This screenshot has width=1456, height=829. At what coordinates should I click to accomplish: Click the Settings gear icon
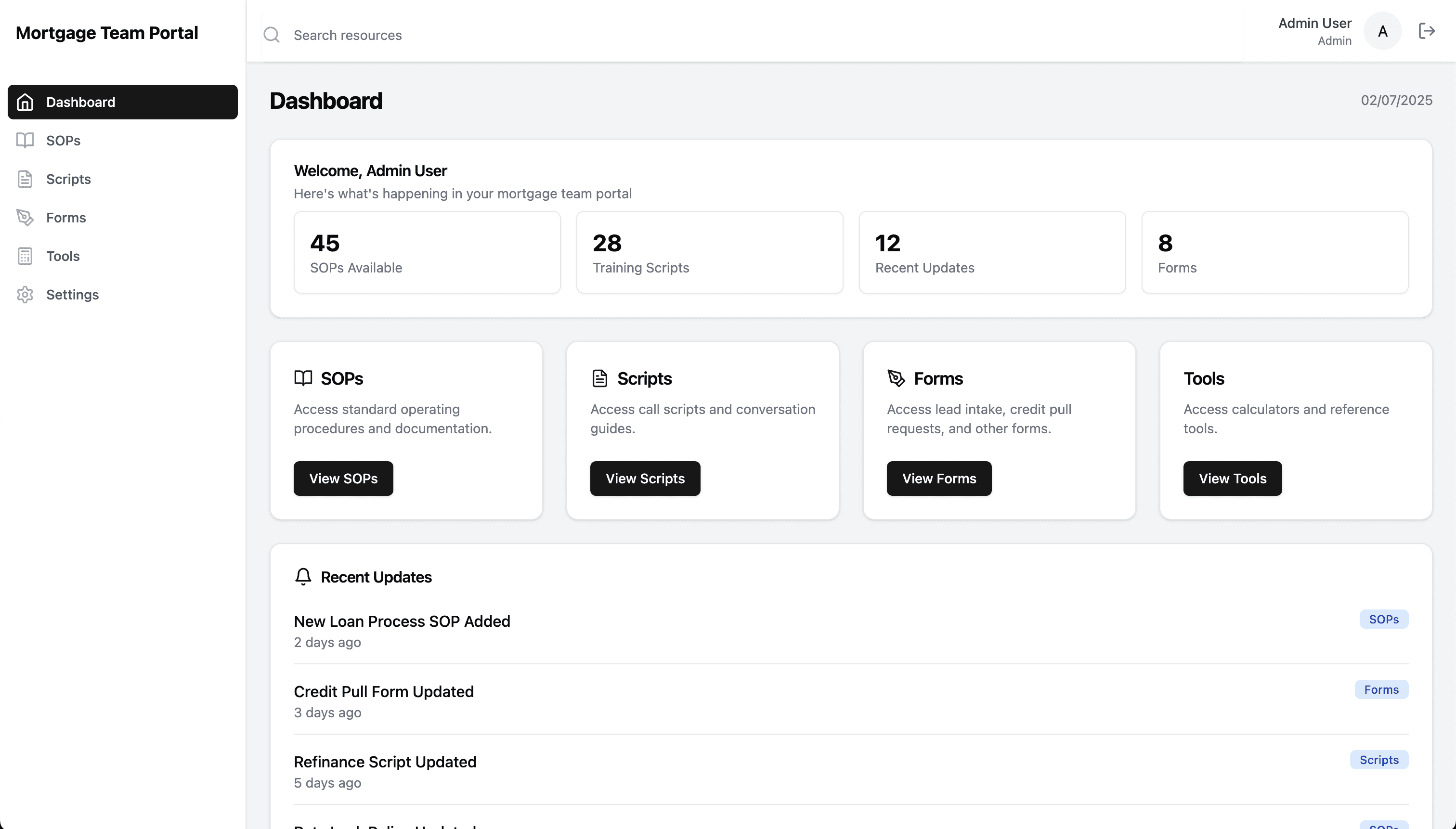point(25,294)
